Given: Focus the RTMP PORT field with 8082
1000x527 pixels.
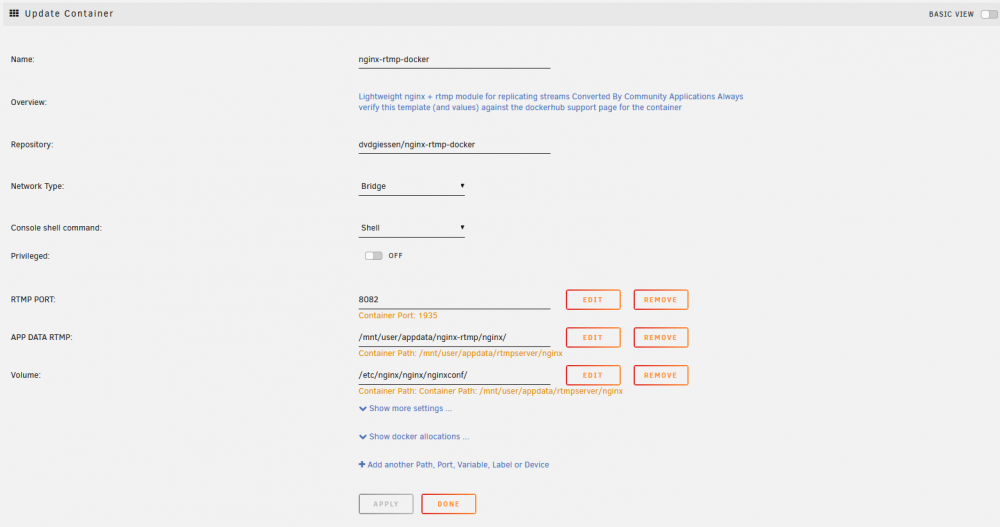Looking at the screenshot, I should click(x=454, y=299).
